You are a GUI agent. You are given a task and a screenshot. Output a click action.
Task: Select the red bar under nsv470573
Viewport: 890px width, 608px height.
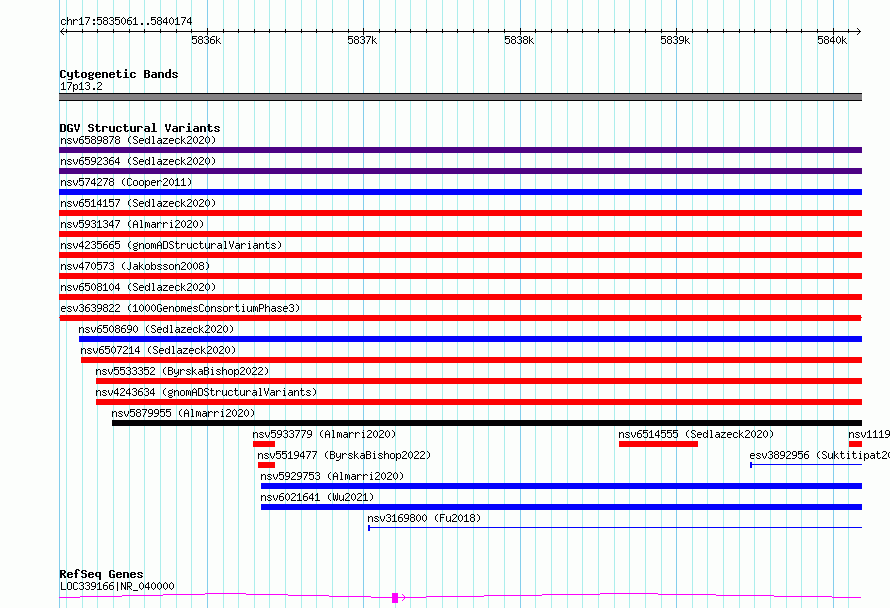click(460, 276)
